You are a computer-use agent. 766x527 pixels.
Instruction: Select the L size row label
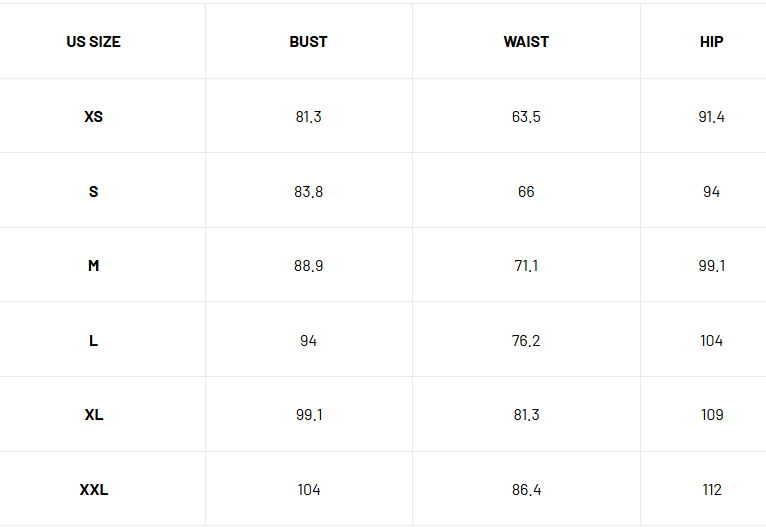pyautogui.click(x=93, y=340)
